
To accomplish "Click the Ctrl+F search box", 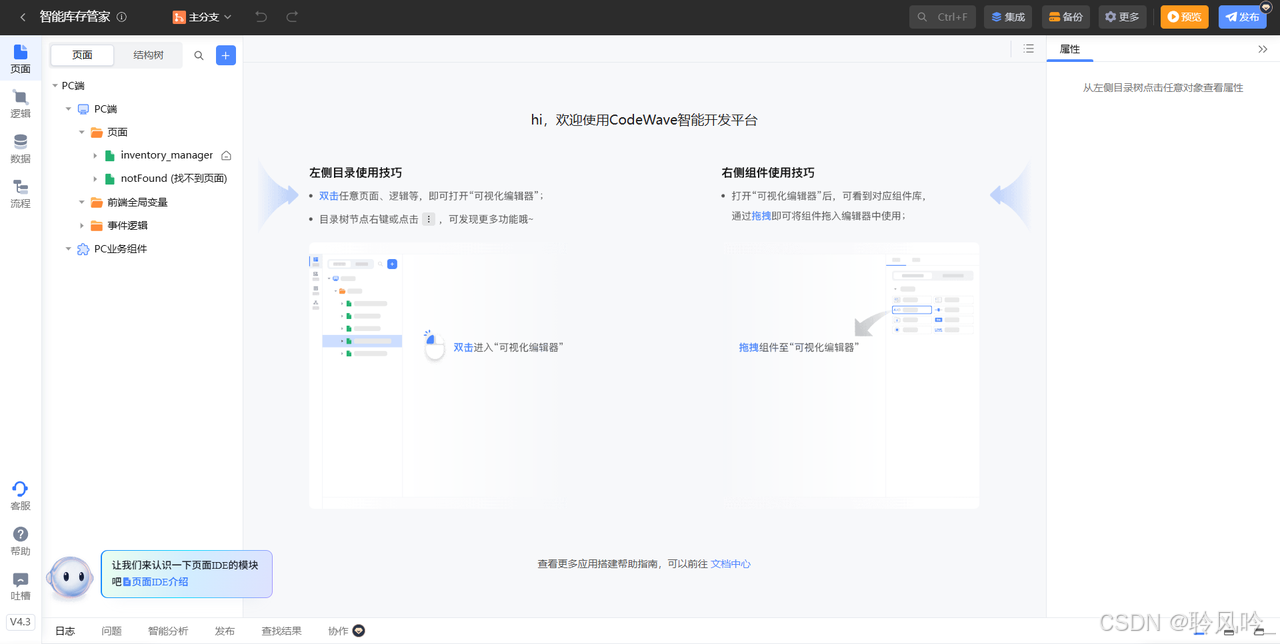I will tap(943, 17).
